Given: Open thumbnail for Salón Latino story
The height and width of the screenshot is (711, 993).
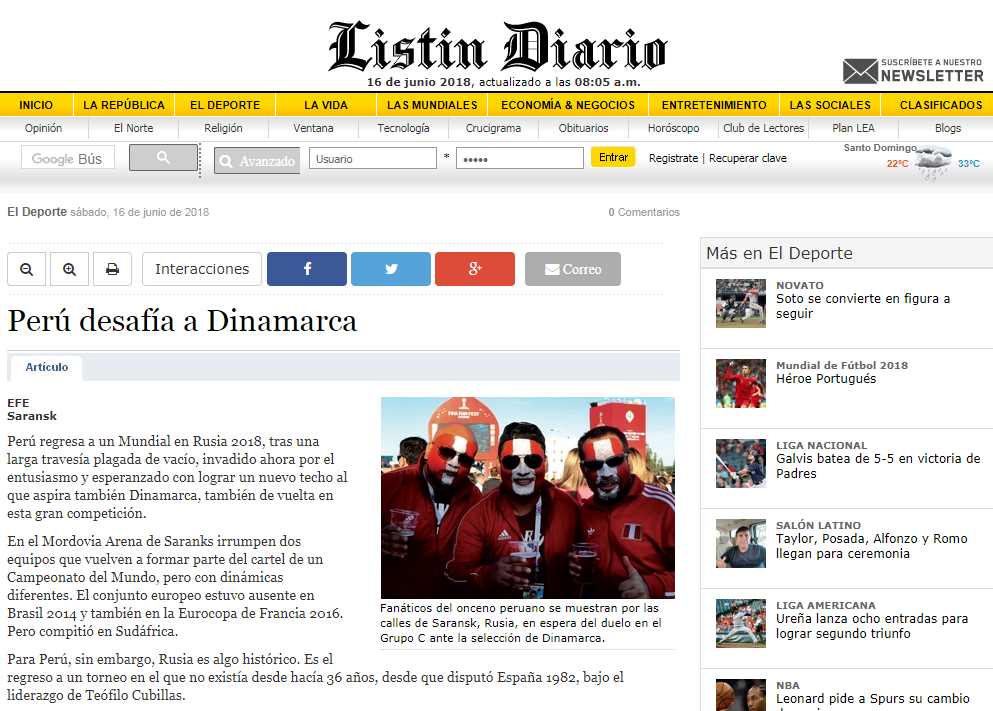Looking at the screenshot, I should coord(741,543).
